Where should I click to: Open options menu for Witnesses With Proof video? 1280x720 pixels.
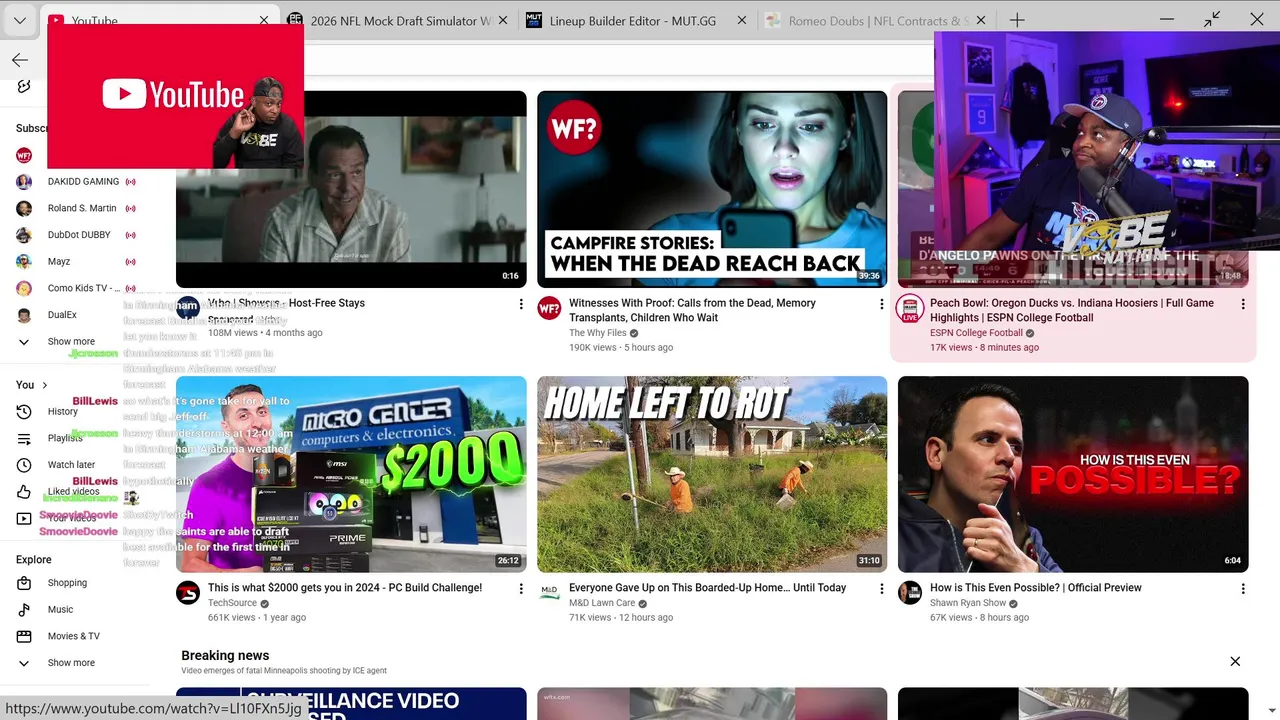(x=881, y=304)
